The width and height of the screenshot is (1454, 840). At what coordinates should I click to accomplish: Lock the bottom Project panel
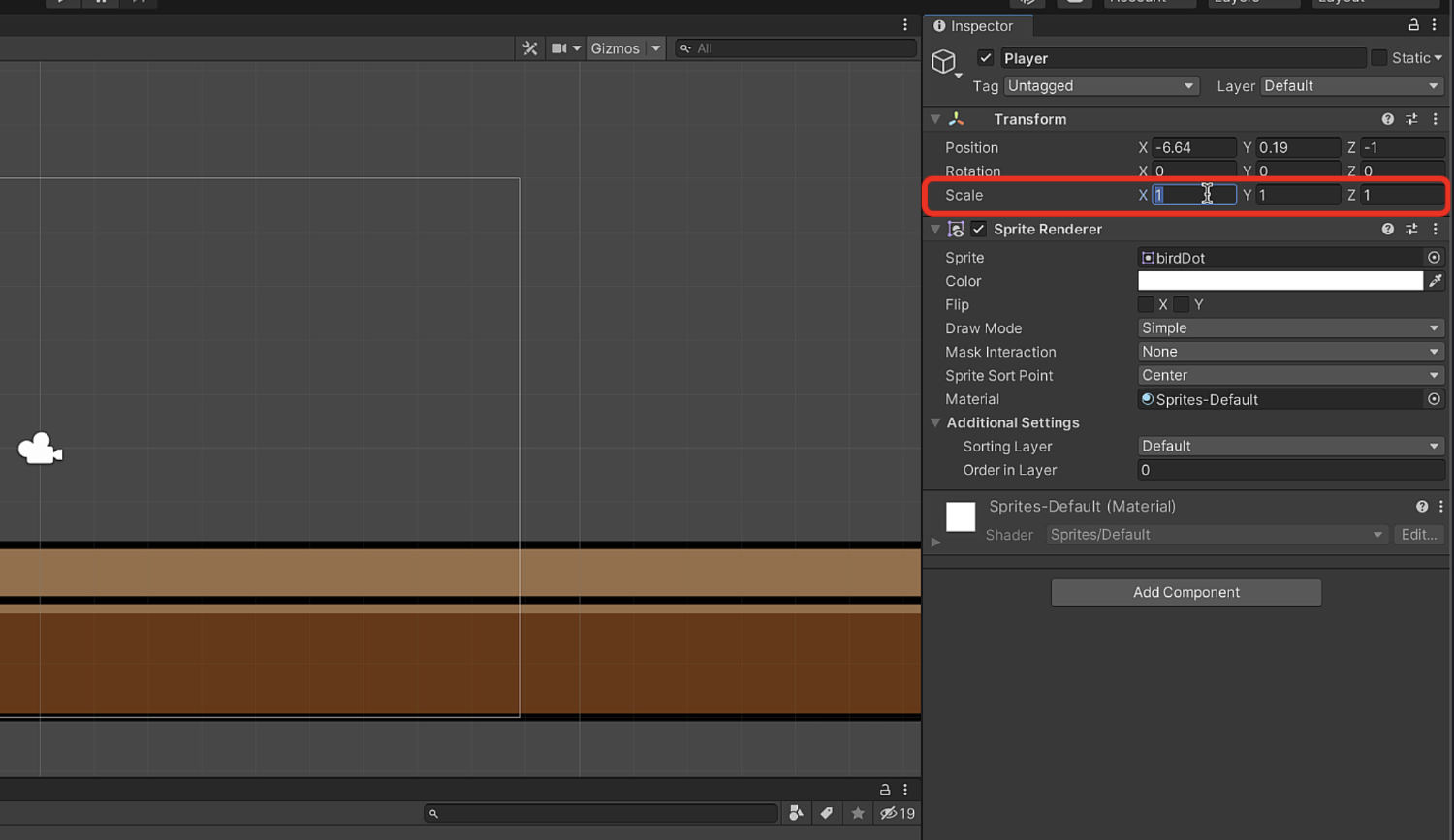[x=885, y=790]
